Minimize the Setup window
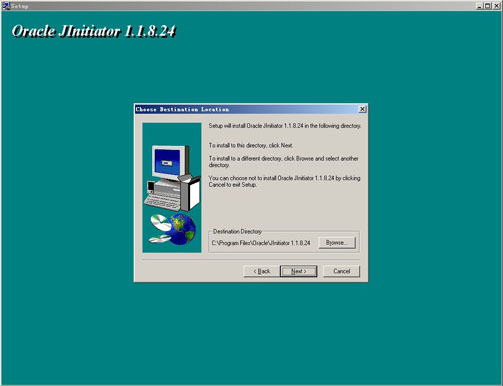 [479, 6]
